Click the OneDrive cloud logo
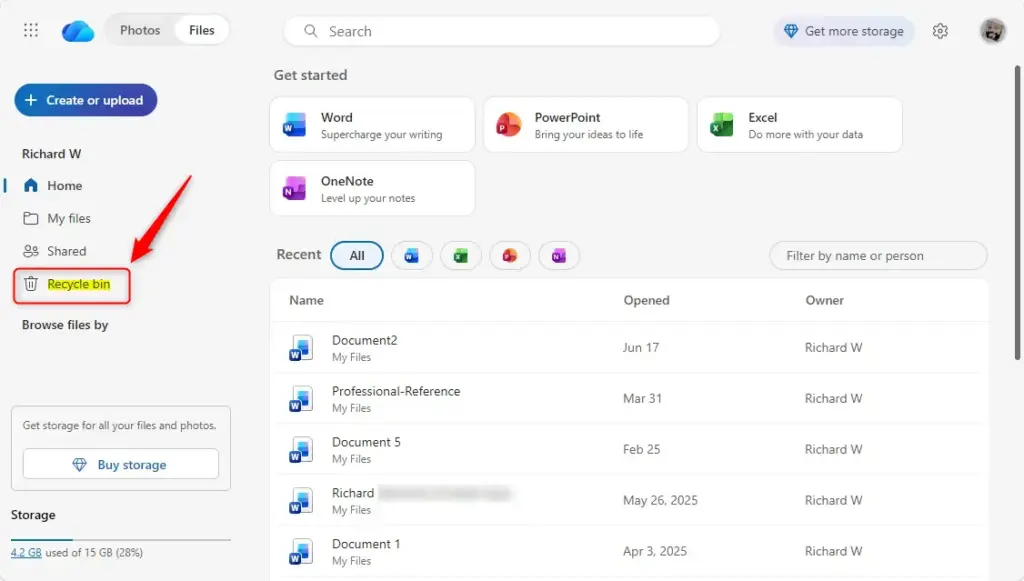 [78, 31]
